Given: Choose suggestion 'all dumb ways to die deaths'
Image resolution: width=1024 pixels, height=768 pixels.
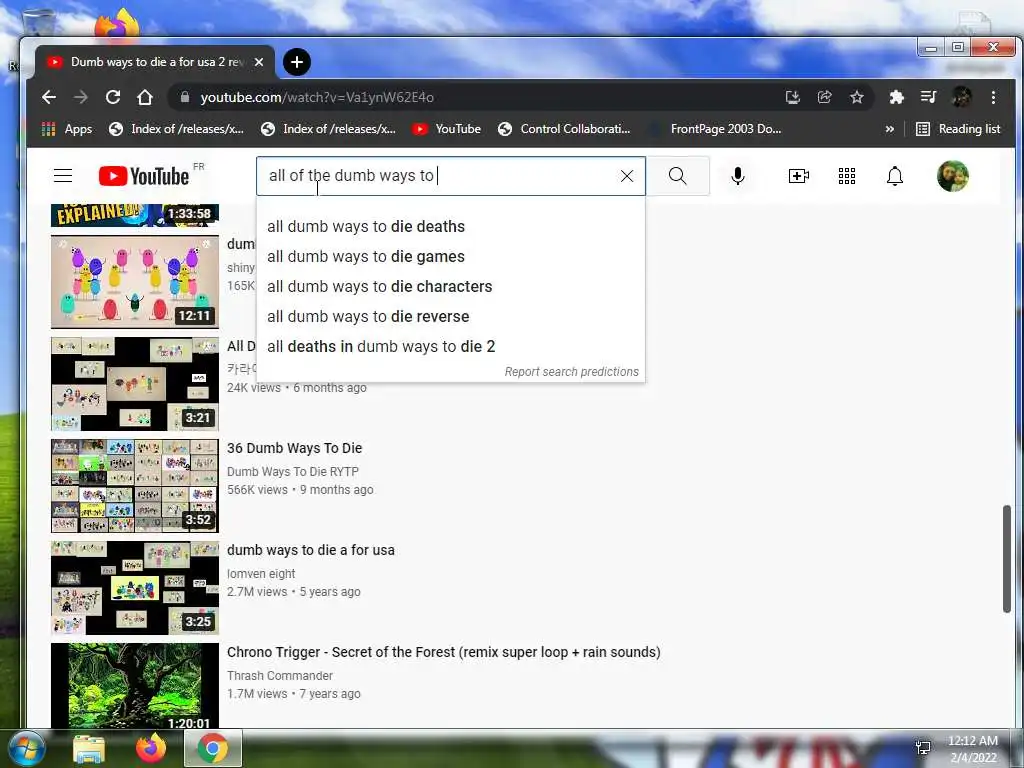Looking at the screenshot, I should (x=451, y=227).
